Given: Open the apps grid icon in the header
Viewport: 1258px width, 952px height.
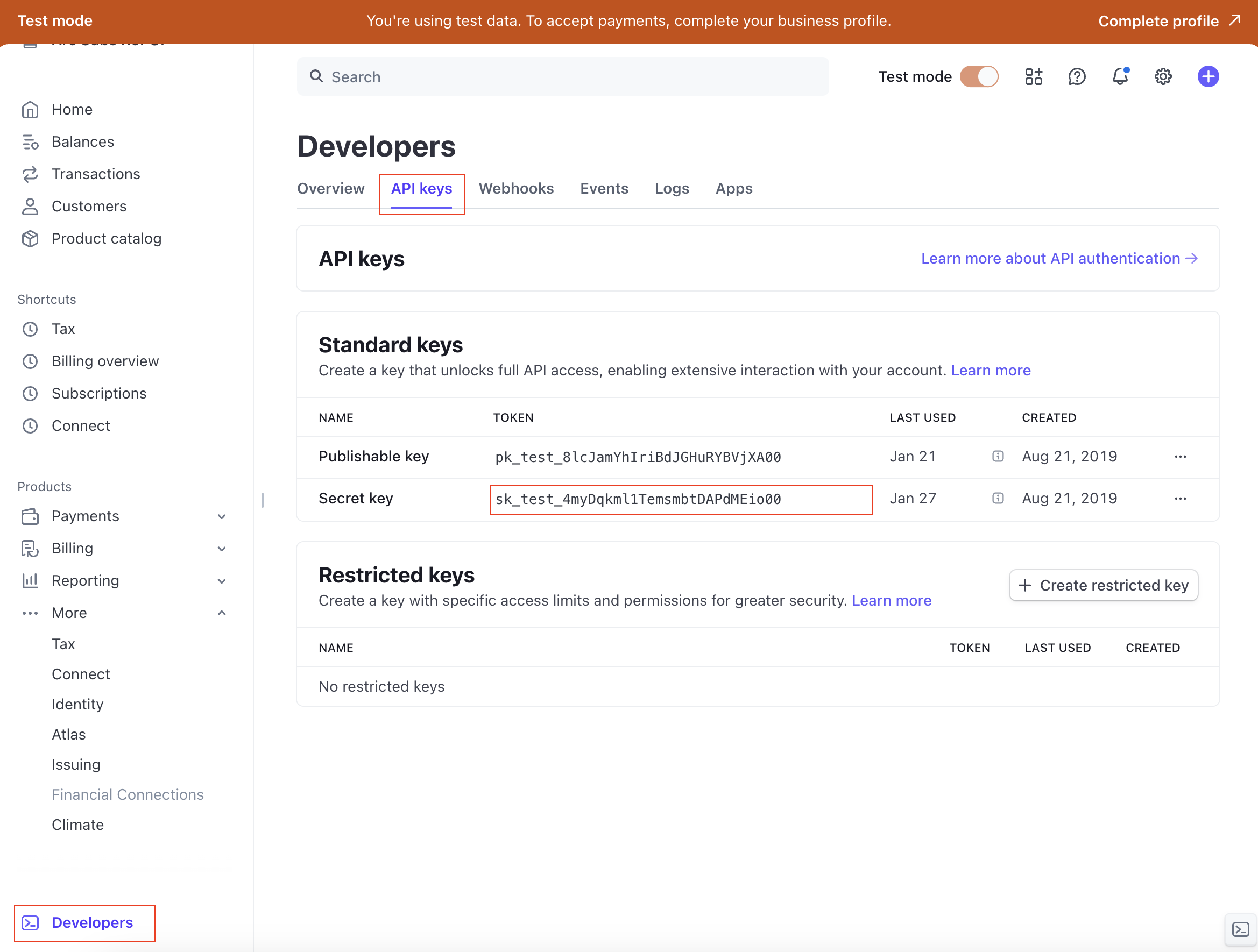Looking at the screenshot, I should pos(1033,77).
